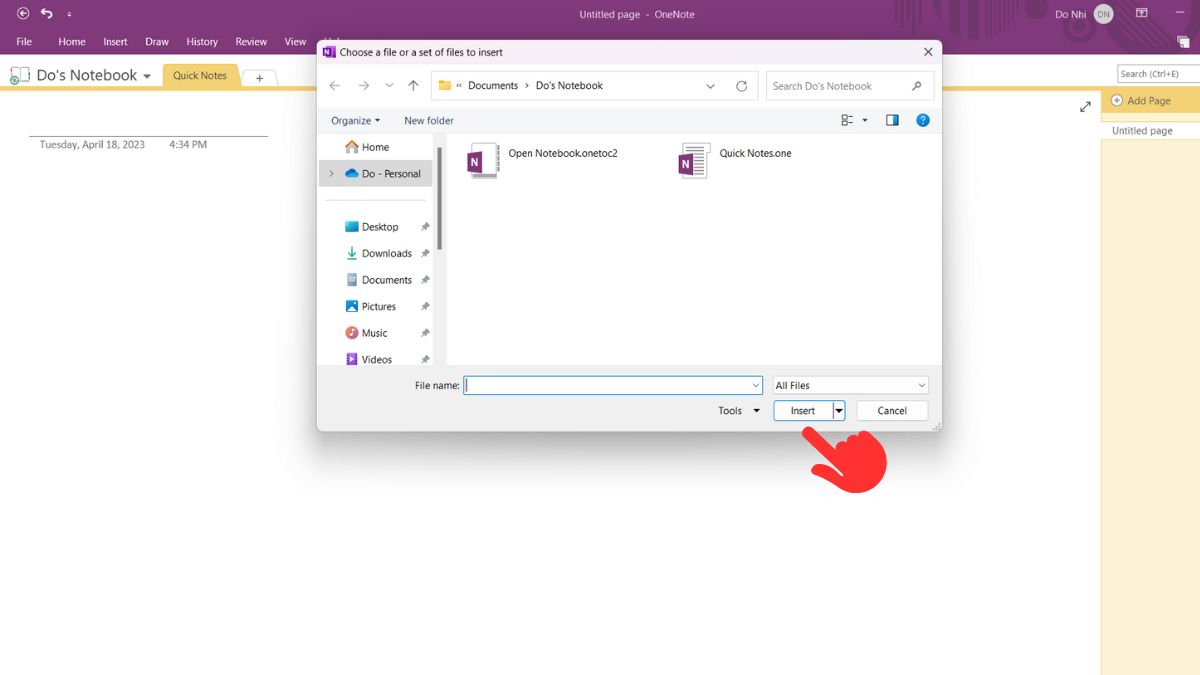This screenshot has height=675, width=1200.
Task: Select the Open Notebook.onetoc2 file
Action: point(543,160)
